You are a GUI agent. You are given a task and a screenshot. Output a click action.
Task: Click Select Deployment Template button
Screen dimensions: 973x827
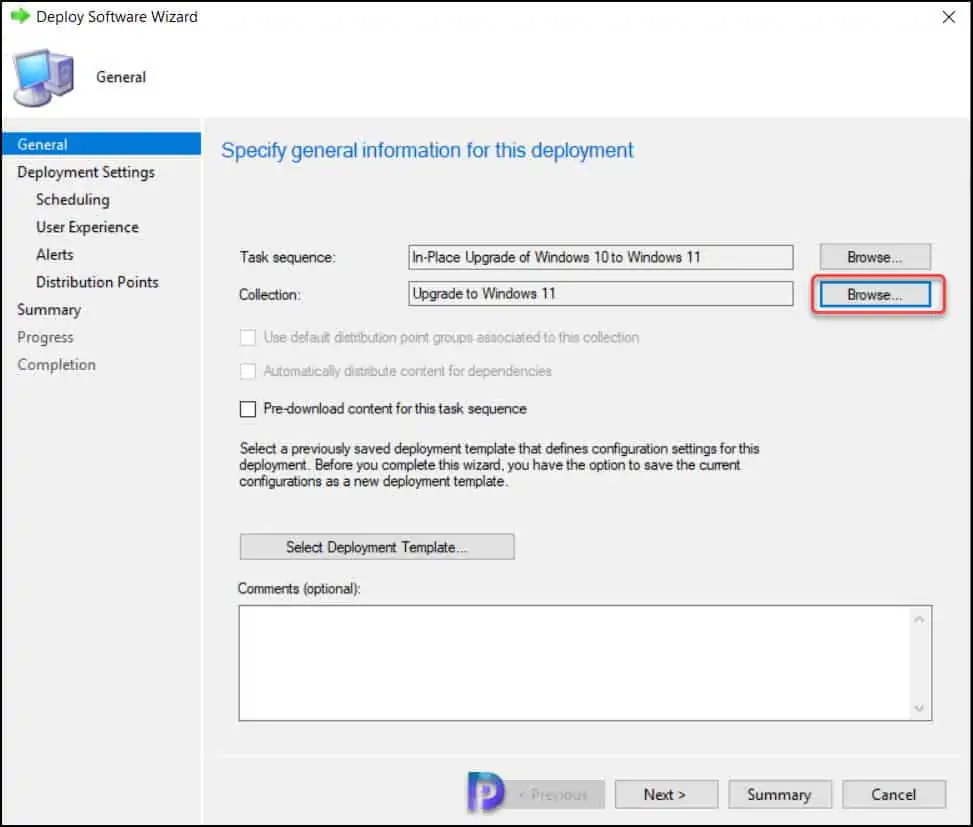coord(377,547)
